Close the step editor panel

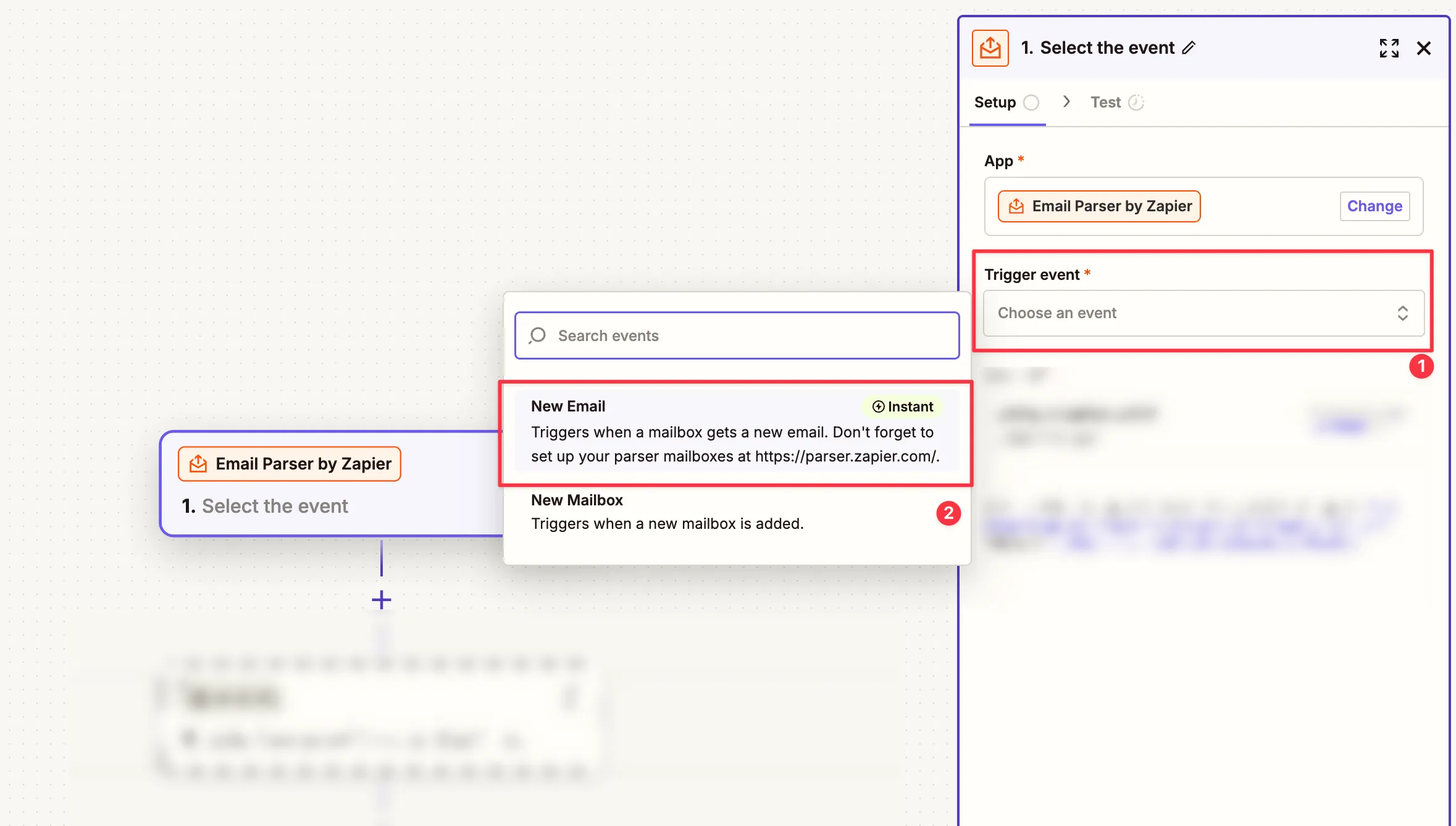pos(1424,48)
